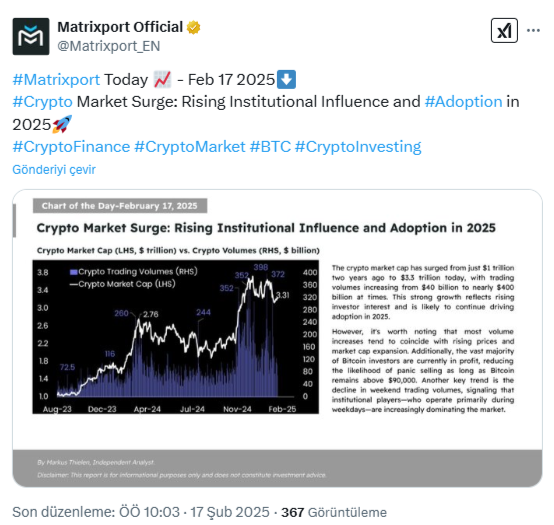
Task: Open the Matrixport Official display name
Action: [x=120, y=27]
